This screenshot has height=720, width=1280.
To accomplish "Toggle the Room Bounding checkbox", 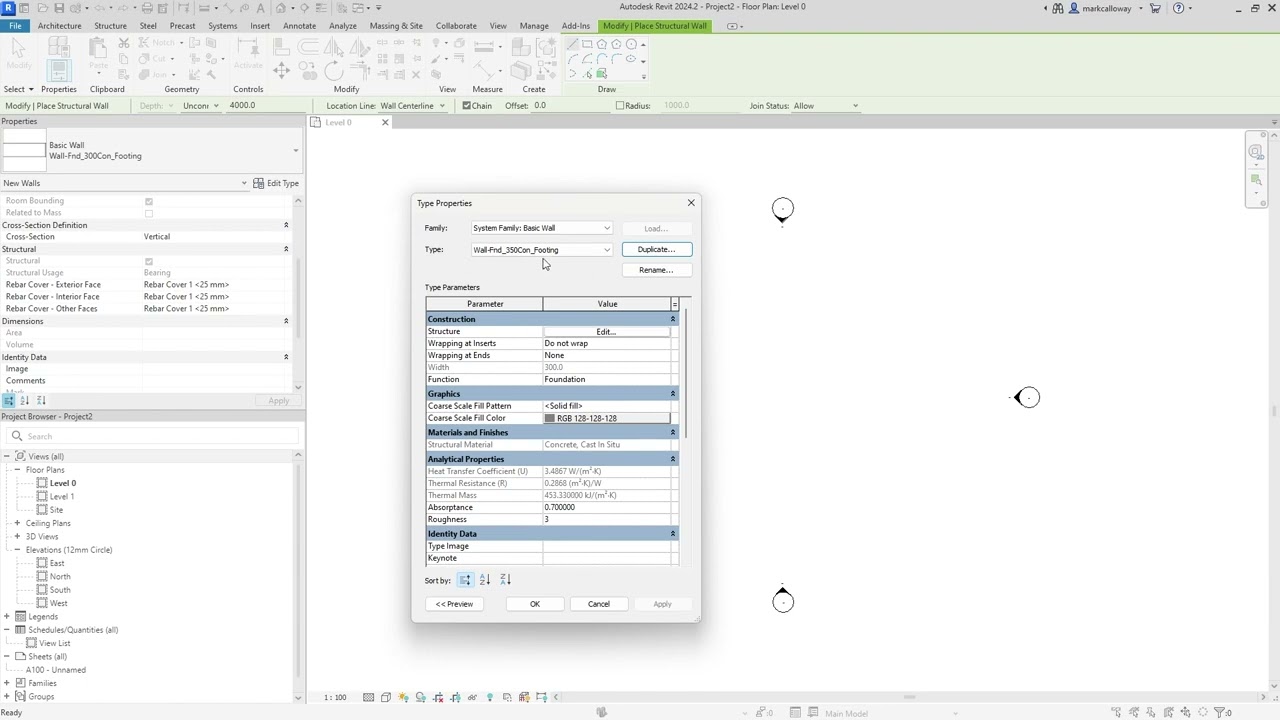I will pos(149,201).
